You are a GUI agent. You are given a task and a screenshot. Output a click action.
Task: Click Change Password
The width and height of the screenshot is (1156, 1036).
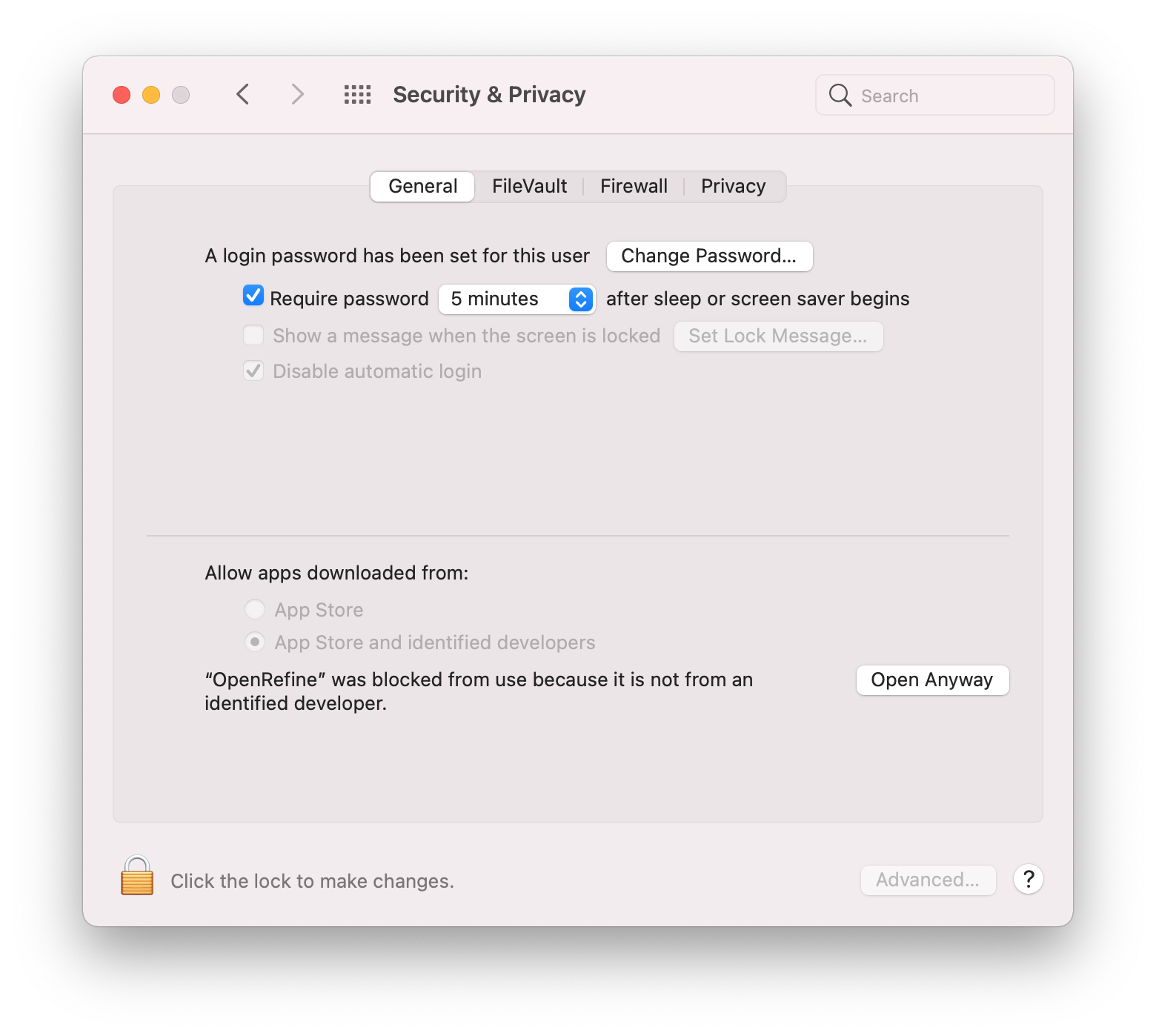click(708, 256)
